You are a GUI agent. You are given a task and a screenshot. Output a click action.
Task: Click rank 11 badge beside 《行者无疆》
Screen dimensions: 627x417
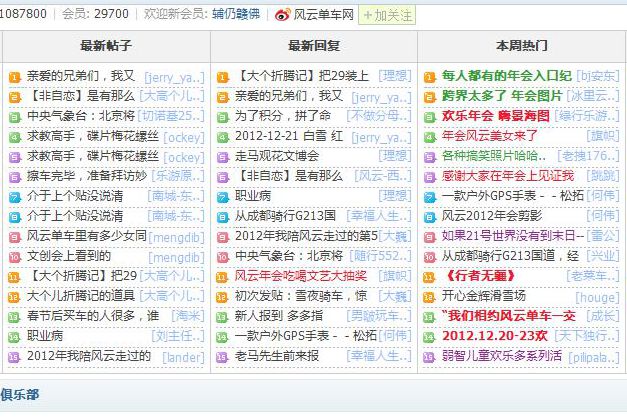(x=429, y=277)
